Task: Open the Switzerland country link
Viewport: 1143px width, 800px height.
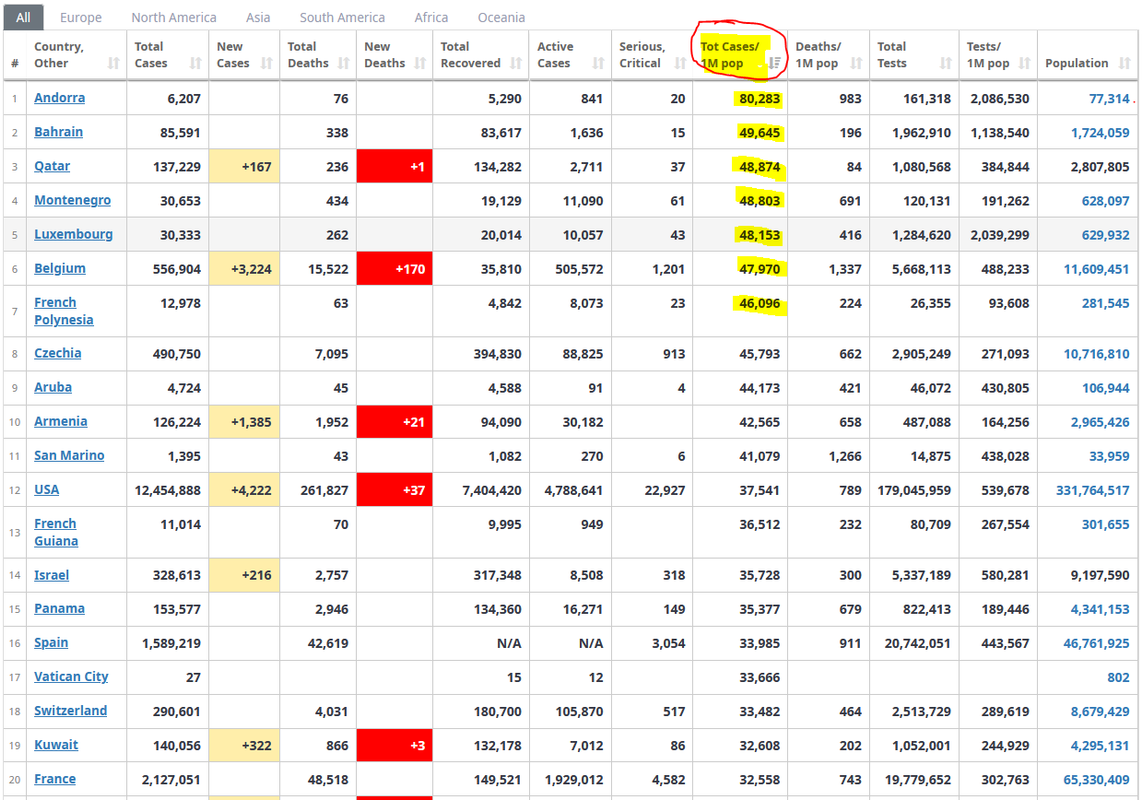Action: pyautogui.click(x=71, y=711)
